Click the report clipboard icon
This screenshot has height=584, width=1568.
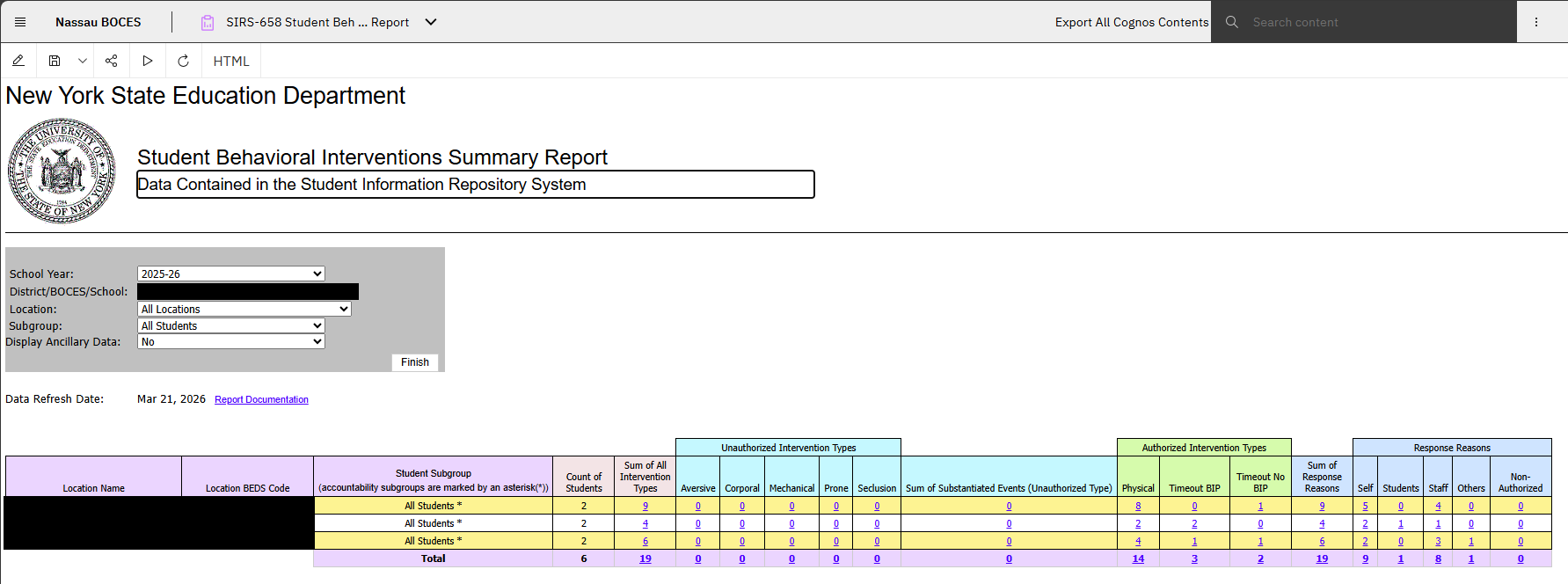coord(208,22)
